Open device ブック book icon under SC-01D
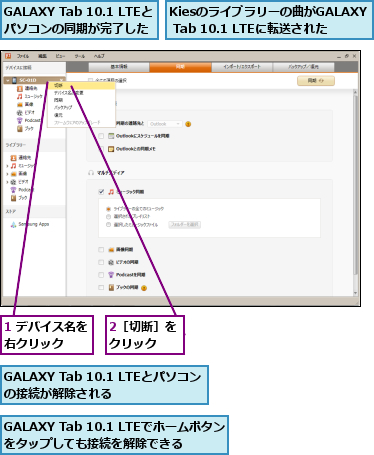Viewport: 374px width, 455px height. [x=20, y=129]
